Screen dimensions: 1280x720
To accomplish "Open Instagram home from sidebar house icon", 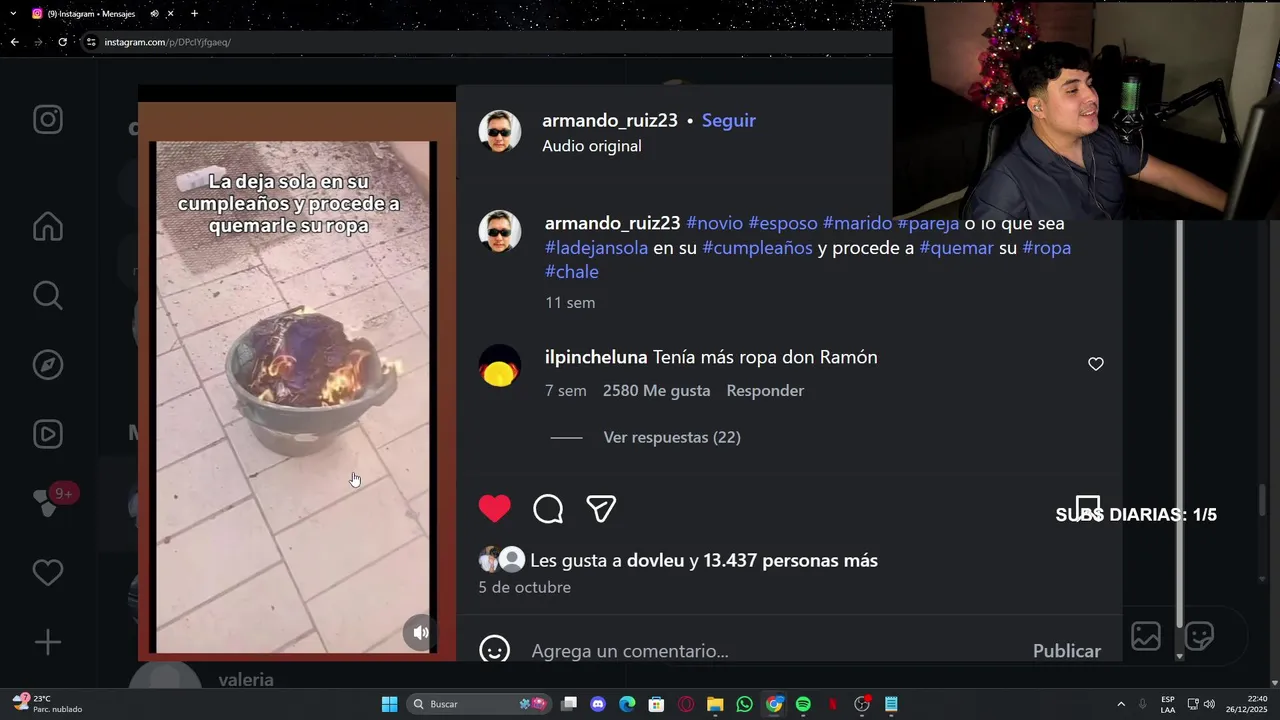I will (48, 227).
